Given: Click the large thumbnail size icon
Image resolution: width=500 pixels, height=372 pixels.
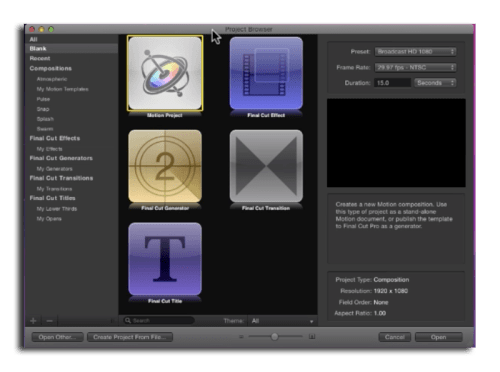Looking at the screenshot, I should point(312,337).
